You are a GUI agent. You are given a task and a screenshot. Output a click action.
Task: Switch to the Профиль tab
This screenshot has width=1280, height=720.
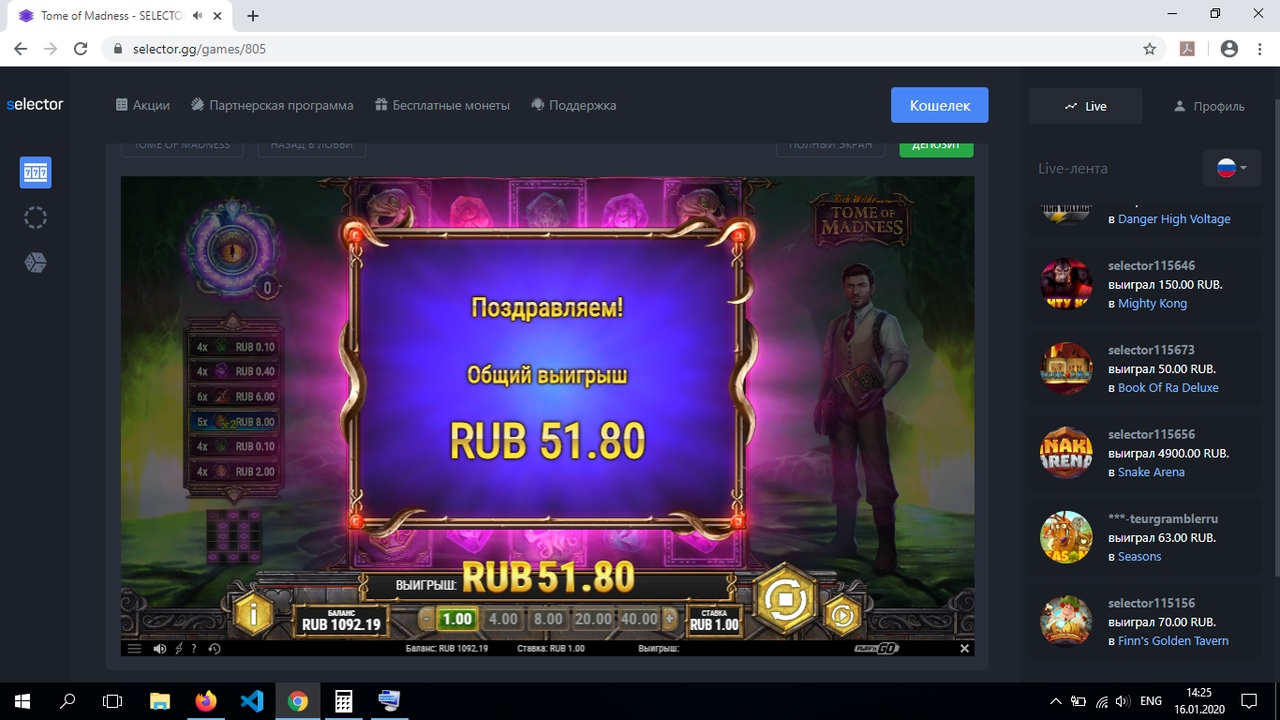click(x=1209, y=106)
